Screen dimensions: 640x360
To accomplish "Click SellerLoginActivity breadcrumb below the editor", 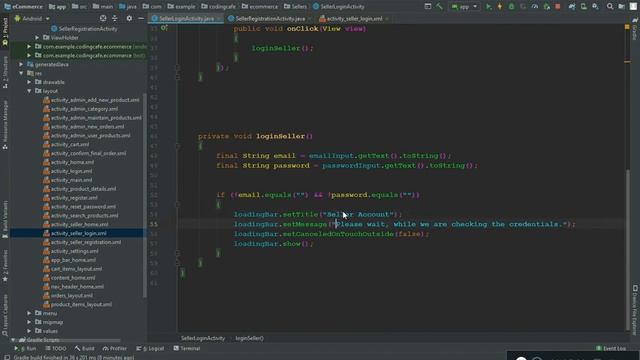I will (203, 338).
